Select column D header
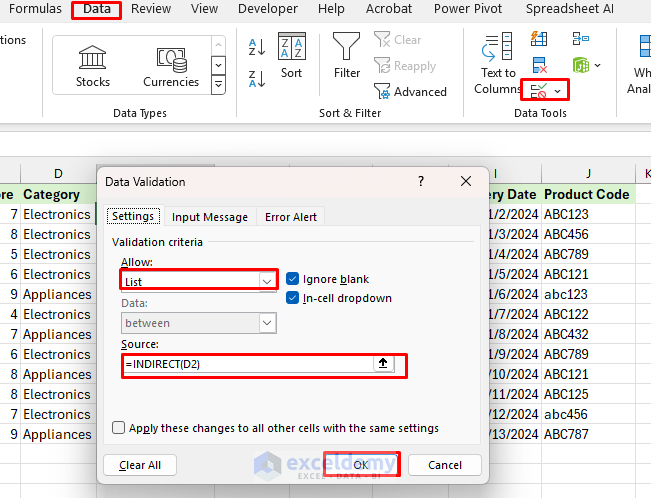This screenshot has height=498, width=651. tap(58, 173)
